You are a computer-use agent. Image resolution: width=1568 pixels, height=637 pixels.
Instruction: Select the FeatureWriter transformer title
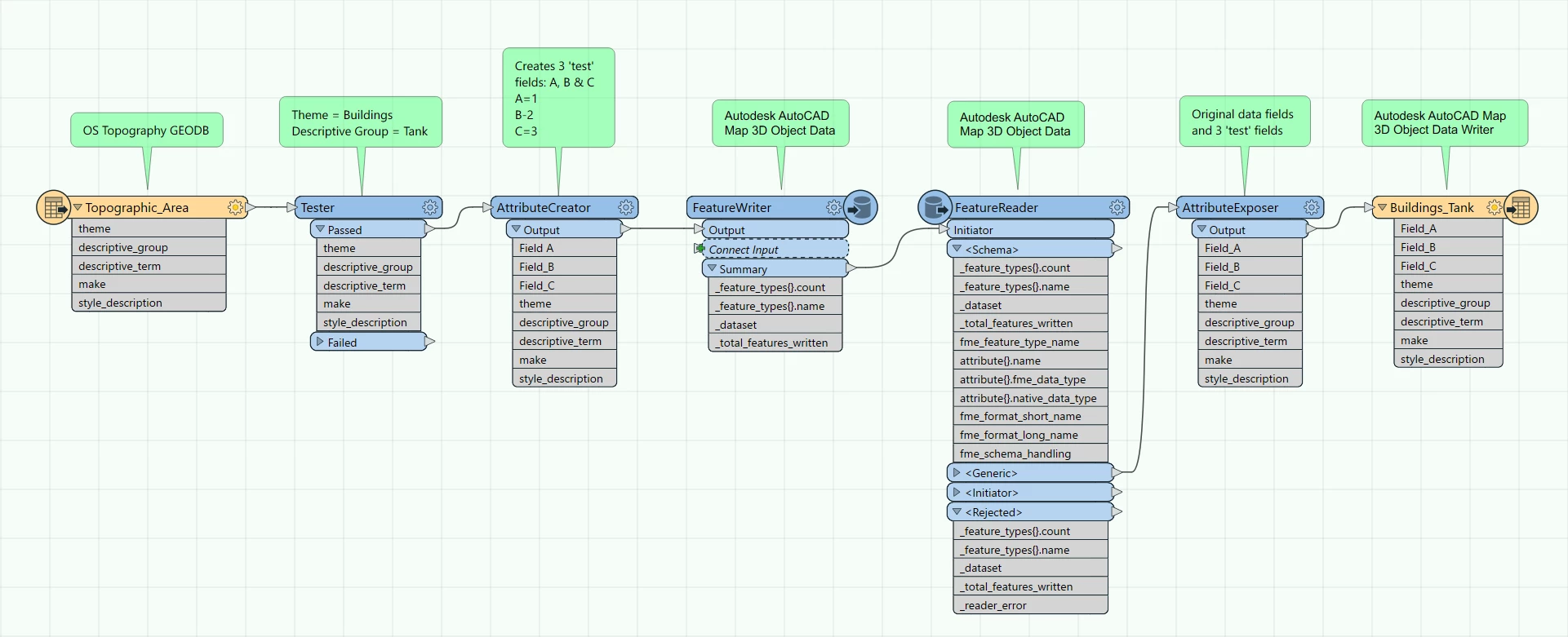click(731, 208)
